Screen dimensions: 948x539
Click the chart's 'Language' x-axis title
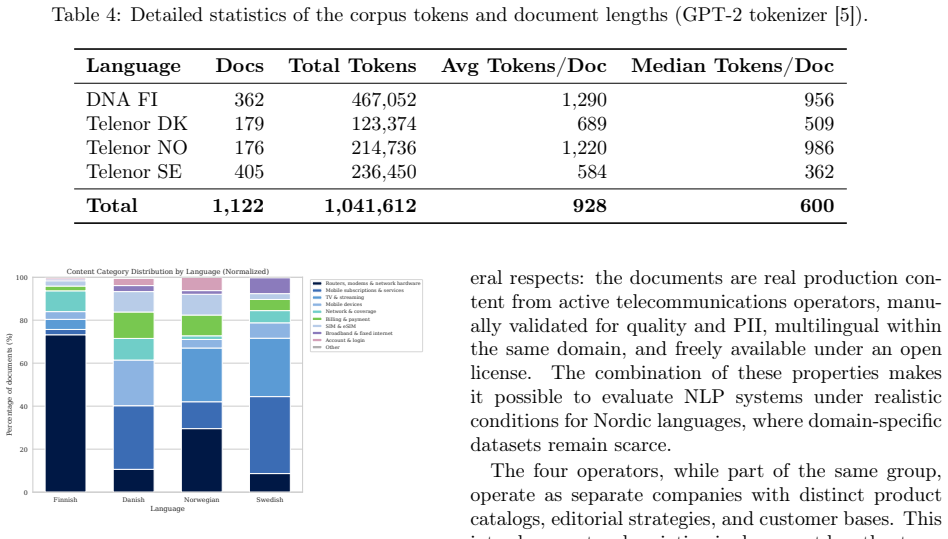[x=167, y=509]
